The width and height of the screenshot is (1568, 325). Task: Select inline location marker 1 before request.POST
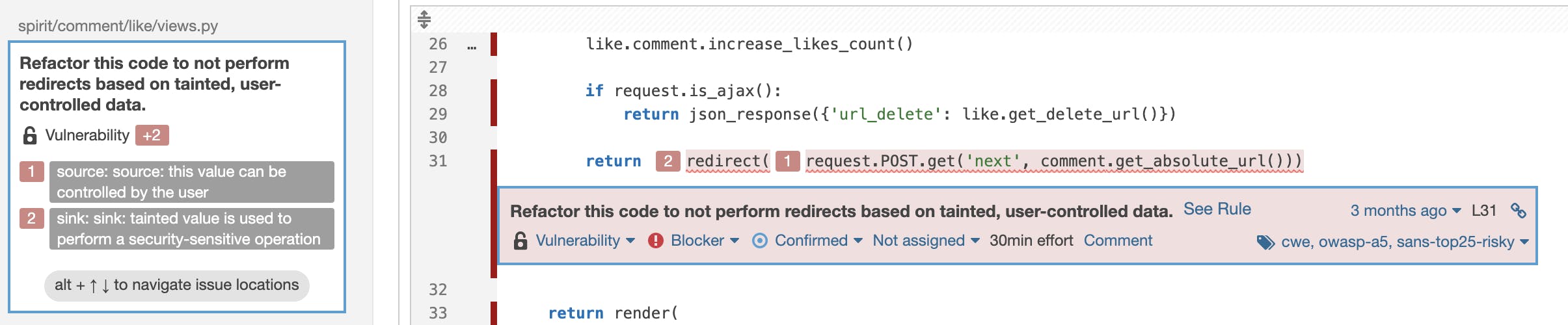click(787, 161)
